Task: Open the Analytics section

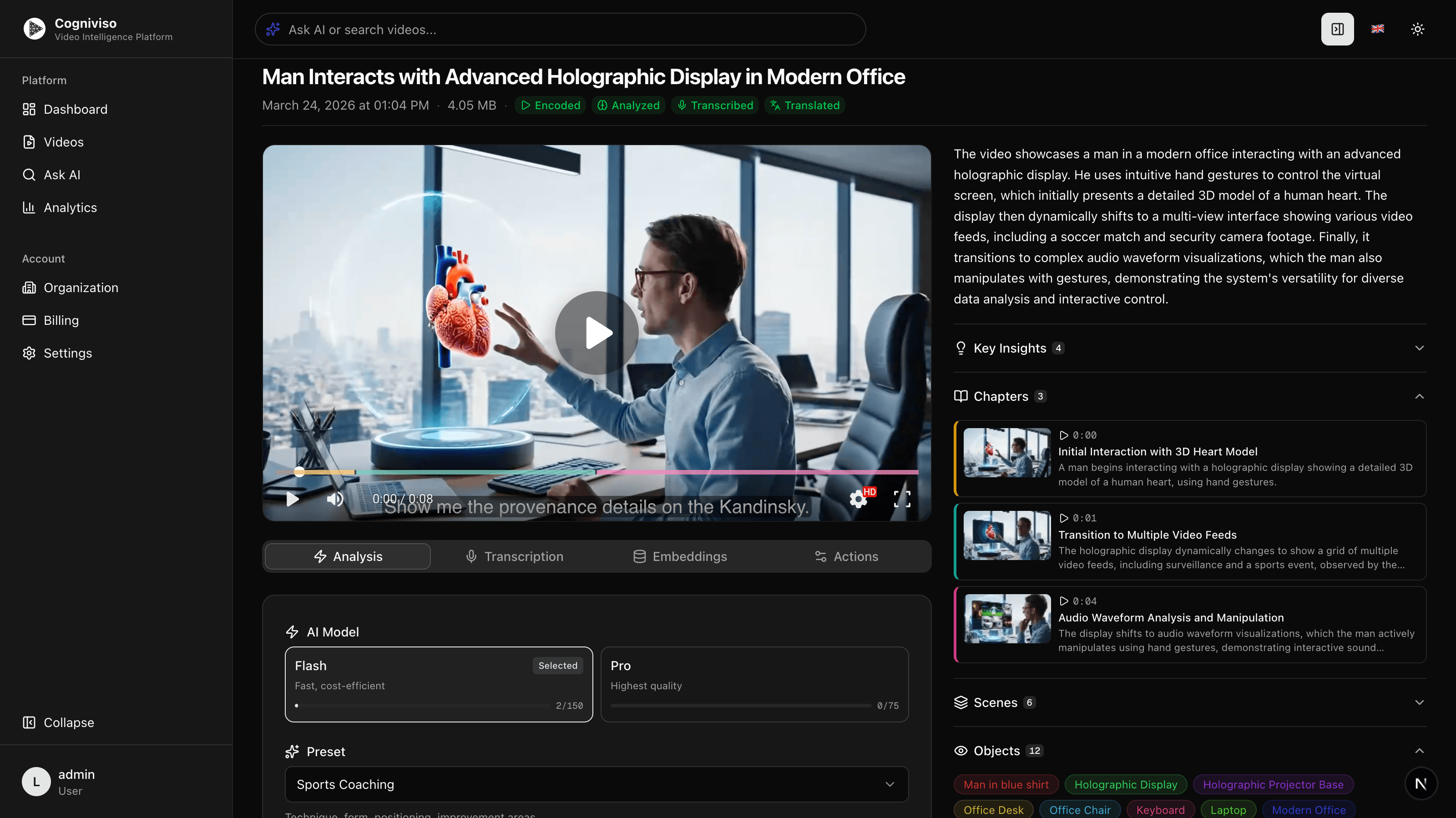Action: tap(70, 207)
